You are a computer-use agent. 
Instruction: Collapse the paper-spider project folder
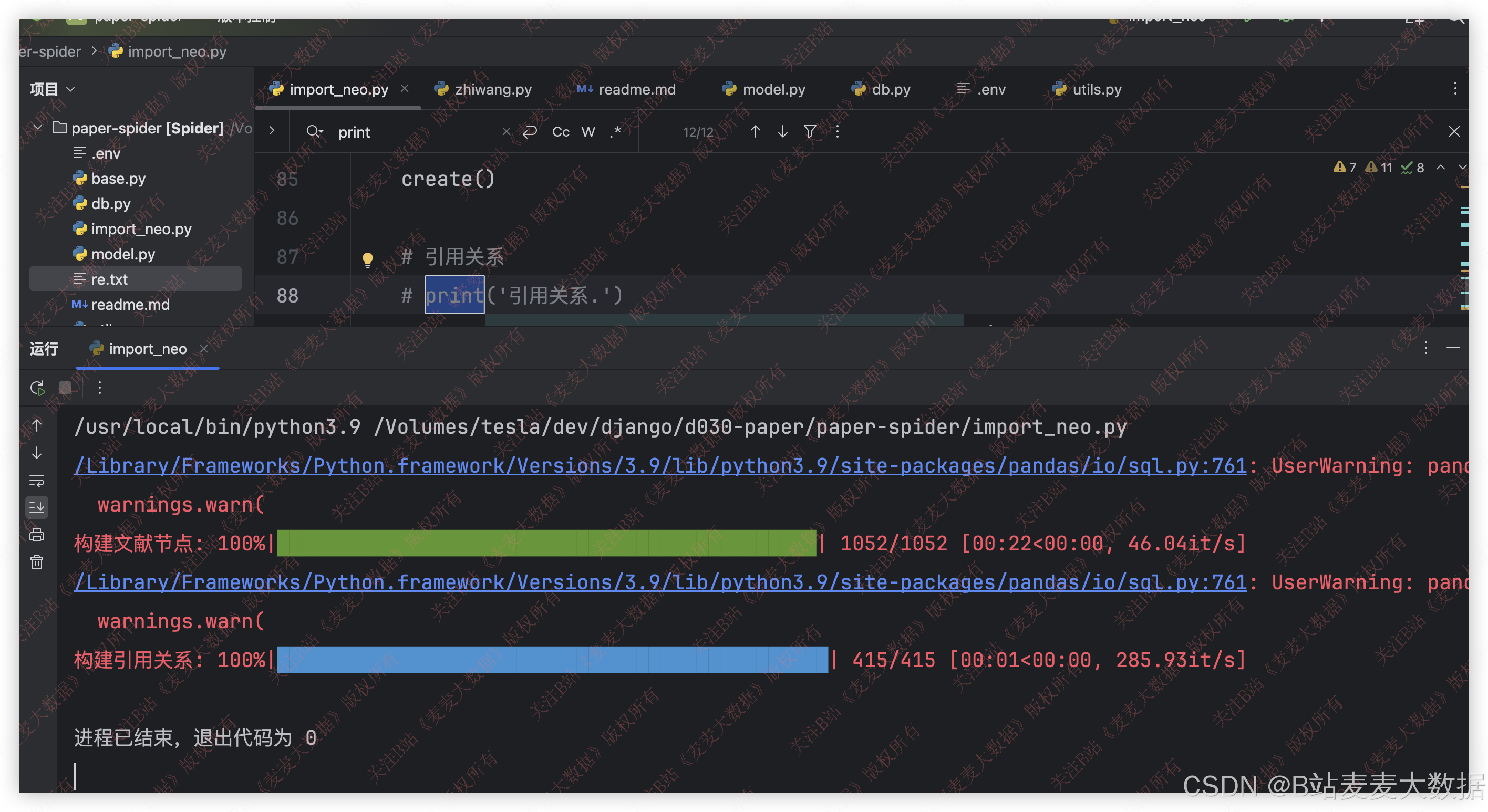tap(38, 127)
